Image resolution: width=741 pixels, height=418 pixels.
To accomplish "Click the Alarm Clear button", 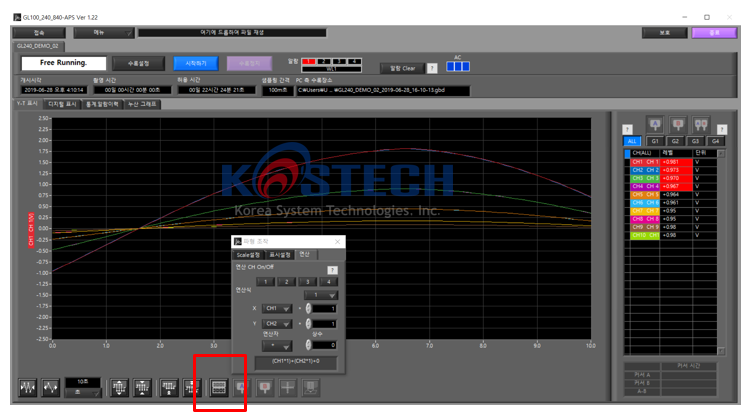I will click(x=403, y=68).
